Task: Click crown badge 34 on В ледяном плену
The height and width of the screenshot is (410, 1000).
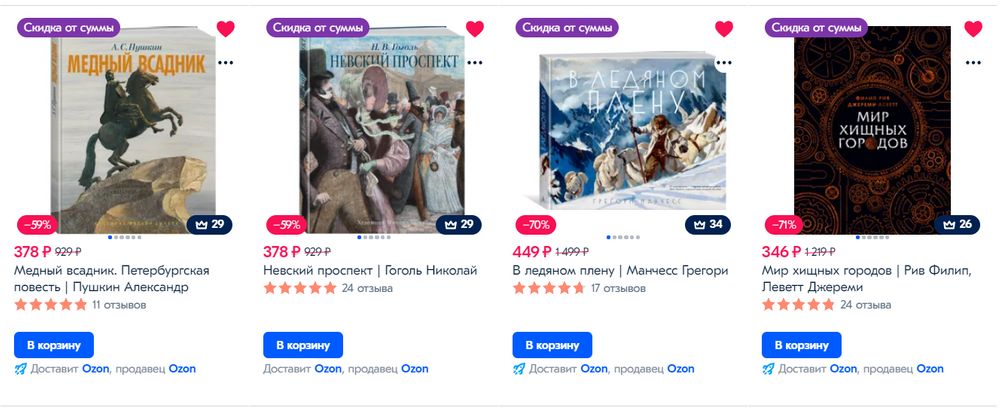Action: (x=708, y=224)
